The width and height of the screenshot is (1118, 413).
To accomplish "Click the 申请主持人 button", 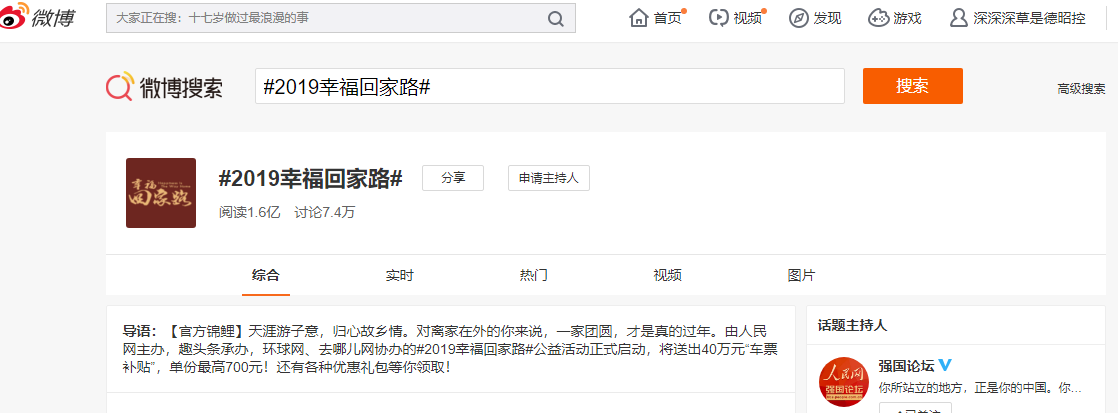I will tap(548, 178).
